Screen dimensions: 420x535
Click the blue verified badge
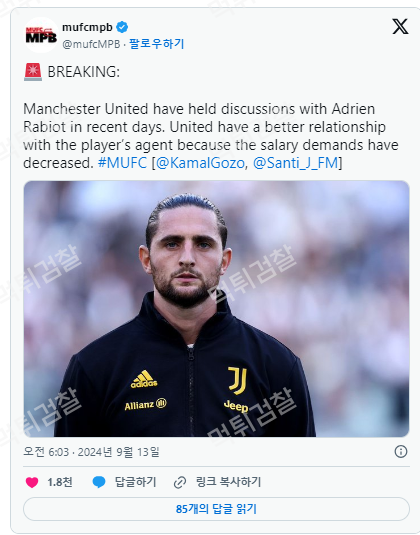pyautogui.click(x=122, y=27)
